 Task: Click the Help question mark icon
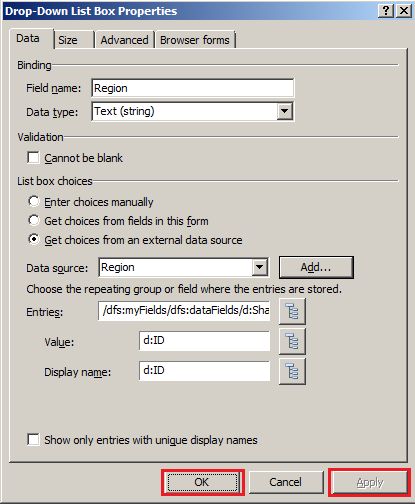click(386, 11)
